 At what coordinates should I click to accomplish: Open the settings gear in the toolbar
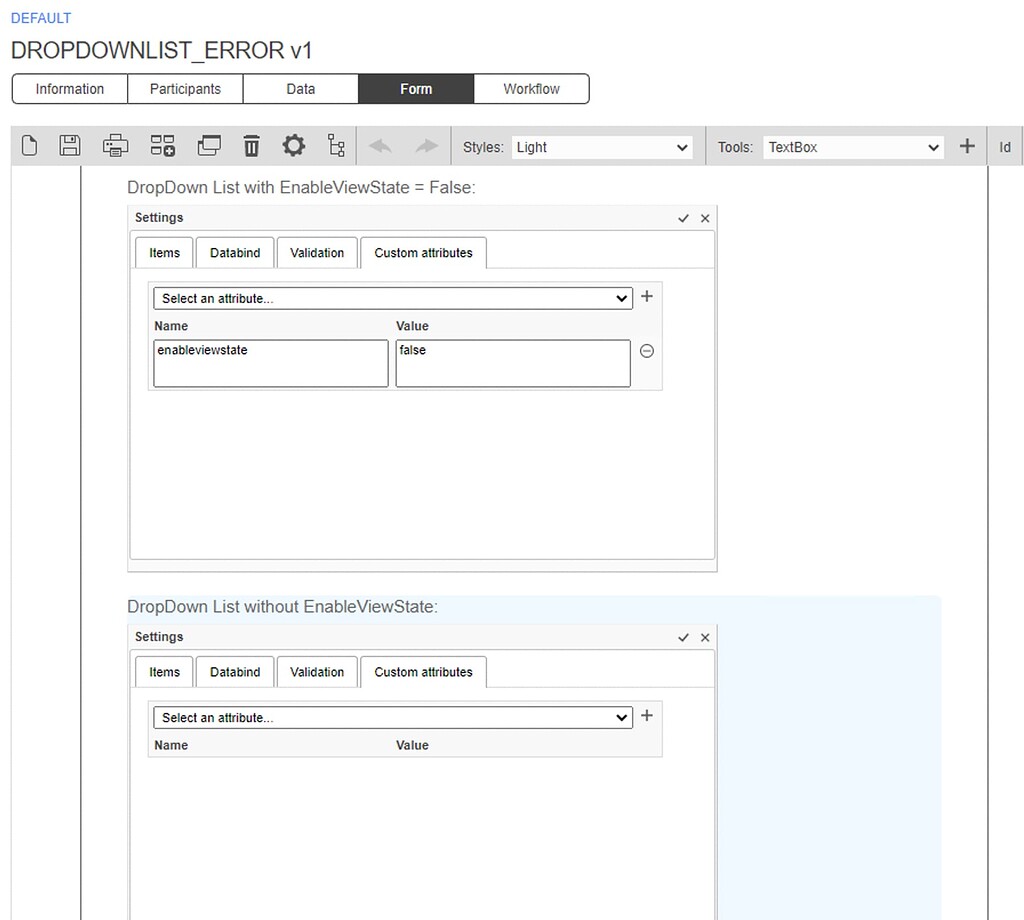[293, 145]
